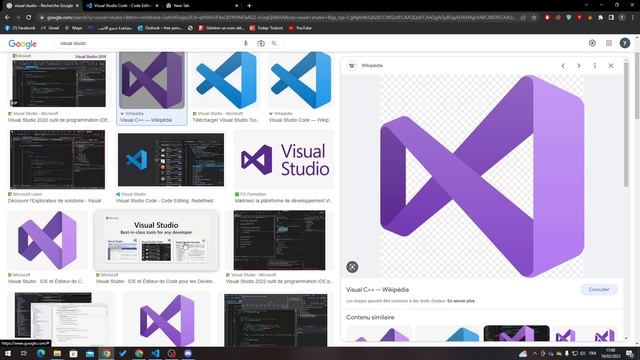Open the Télécharger Visual Studio blue logo thumbnail

pos(226,80)
